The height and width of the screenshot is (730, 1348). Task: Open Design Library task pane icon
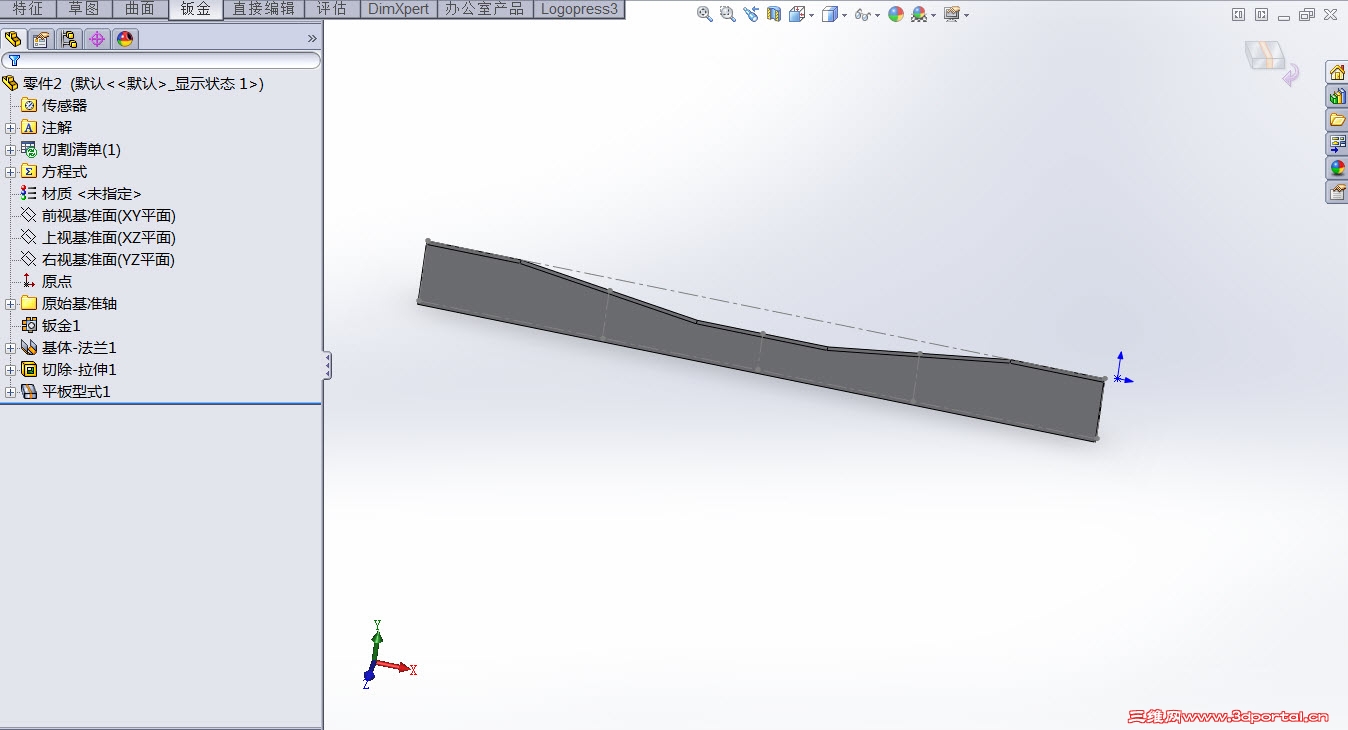click(1337, 96)
